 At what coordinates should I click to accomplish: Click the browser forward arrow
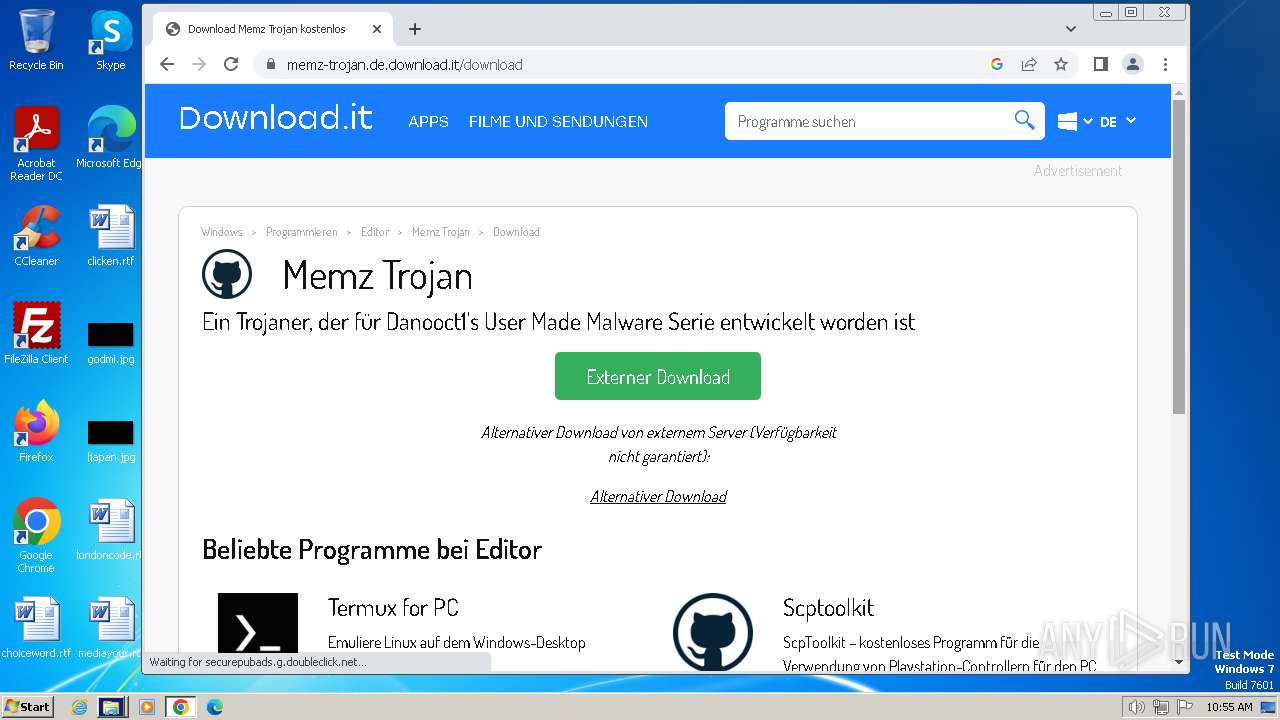pyautogui.click(x=199, y=64)
